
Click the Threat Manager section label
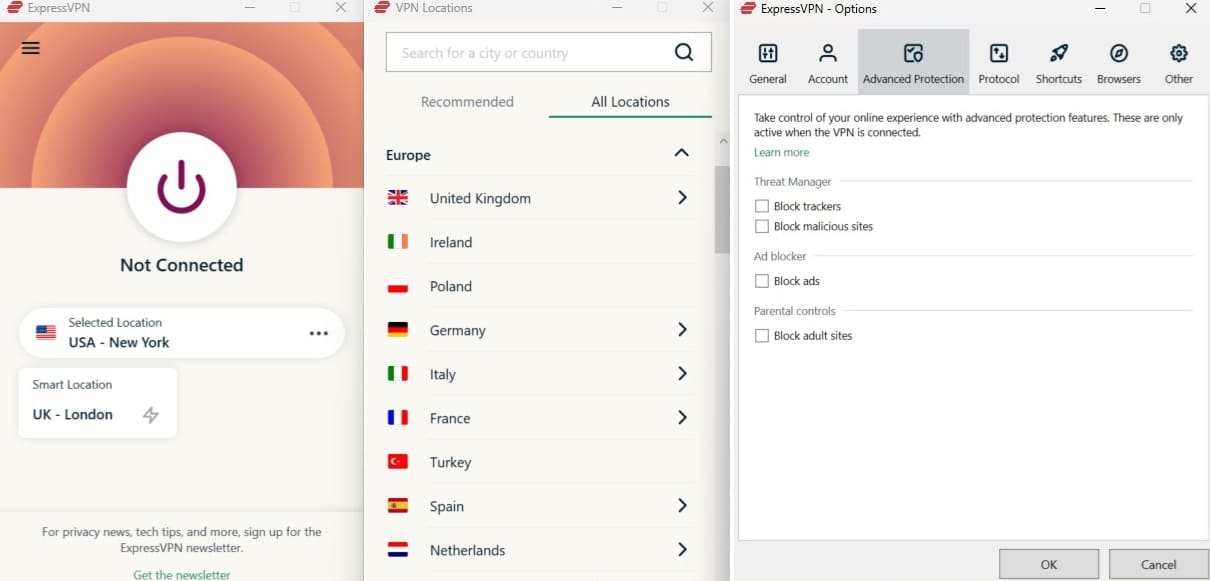coord(792,182)
